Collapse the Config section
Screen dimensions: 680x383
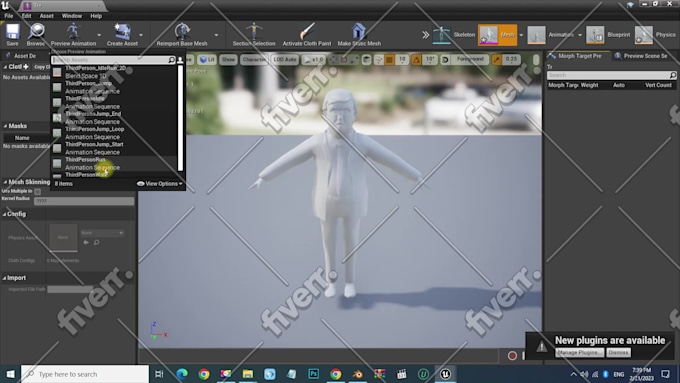click(x=4, y=214)
